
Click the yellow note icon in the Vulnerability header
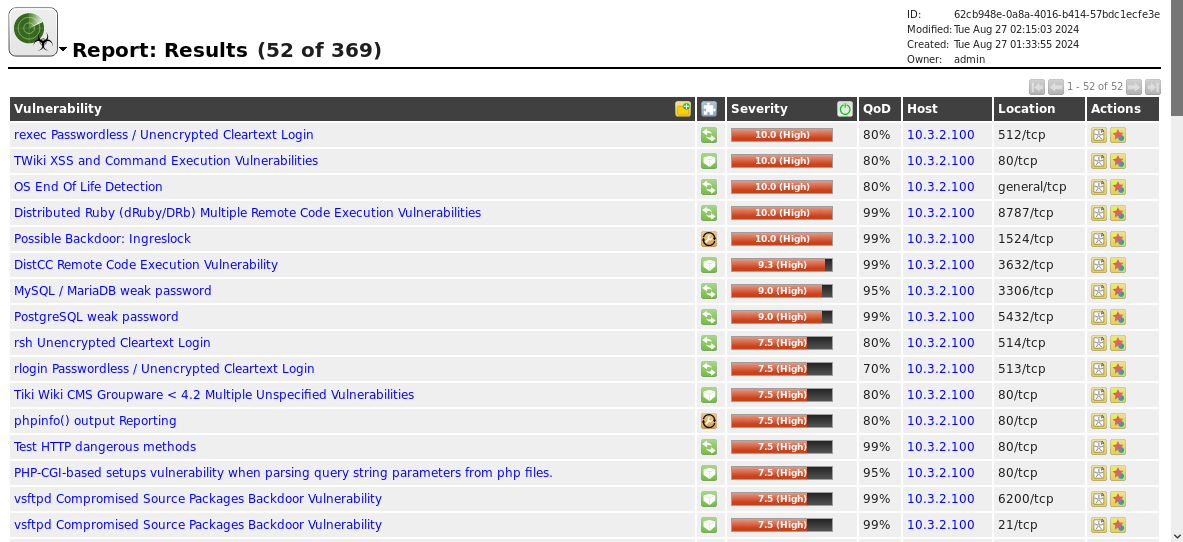(683, 109)
